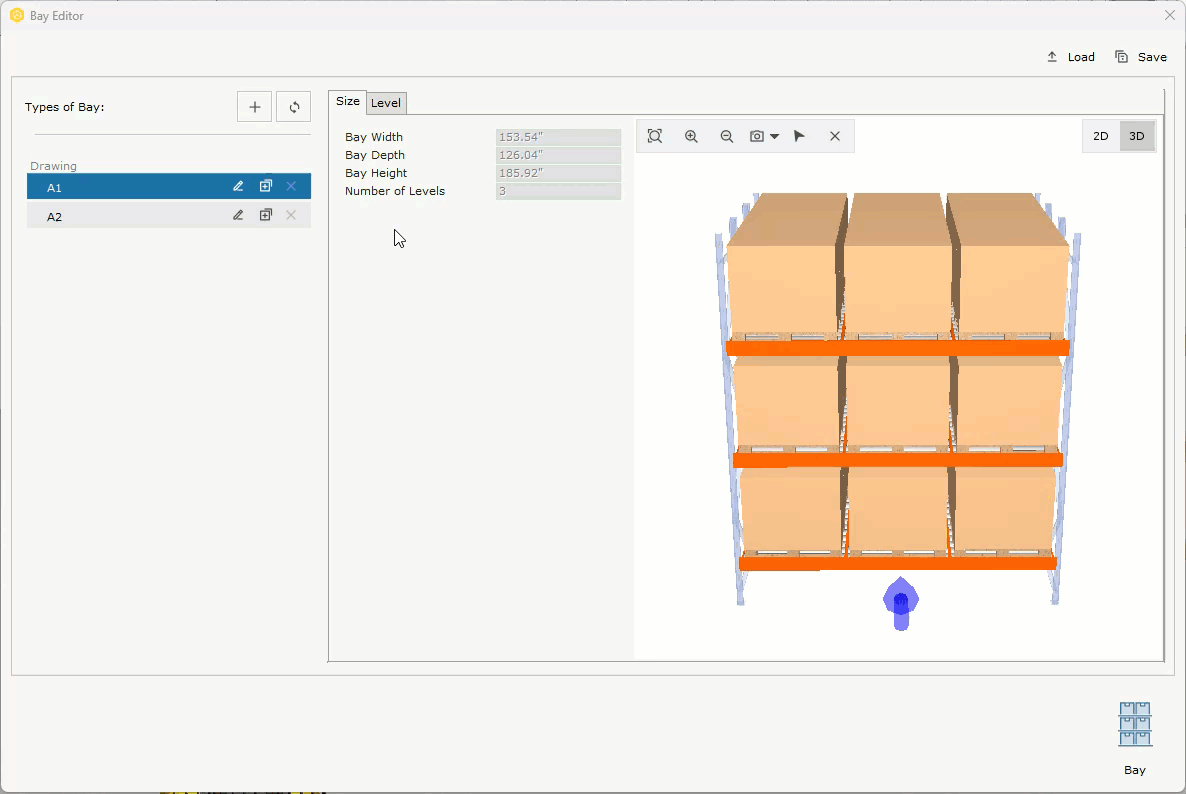This screenshot has width=1186, height=794.
Task: Click the Bay Editor window icon
Action: pos(17,15)
